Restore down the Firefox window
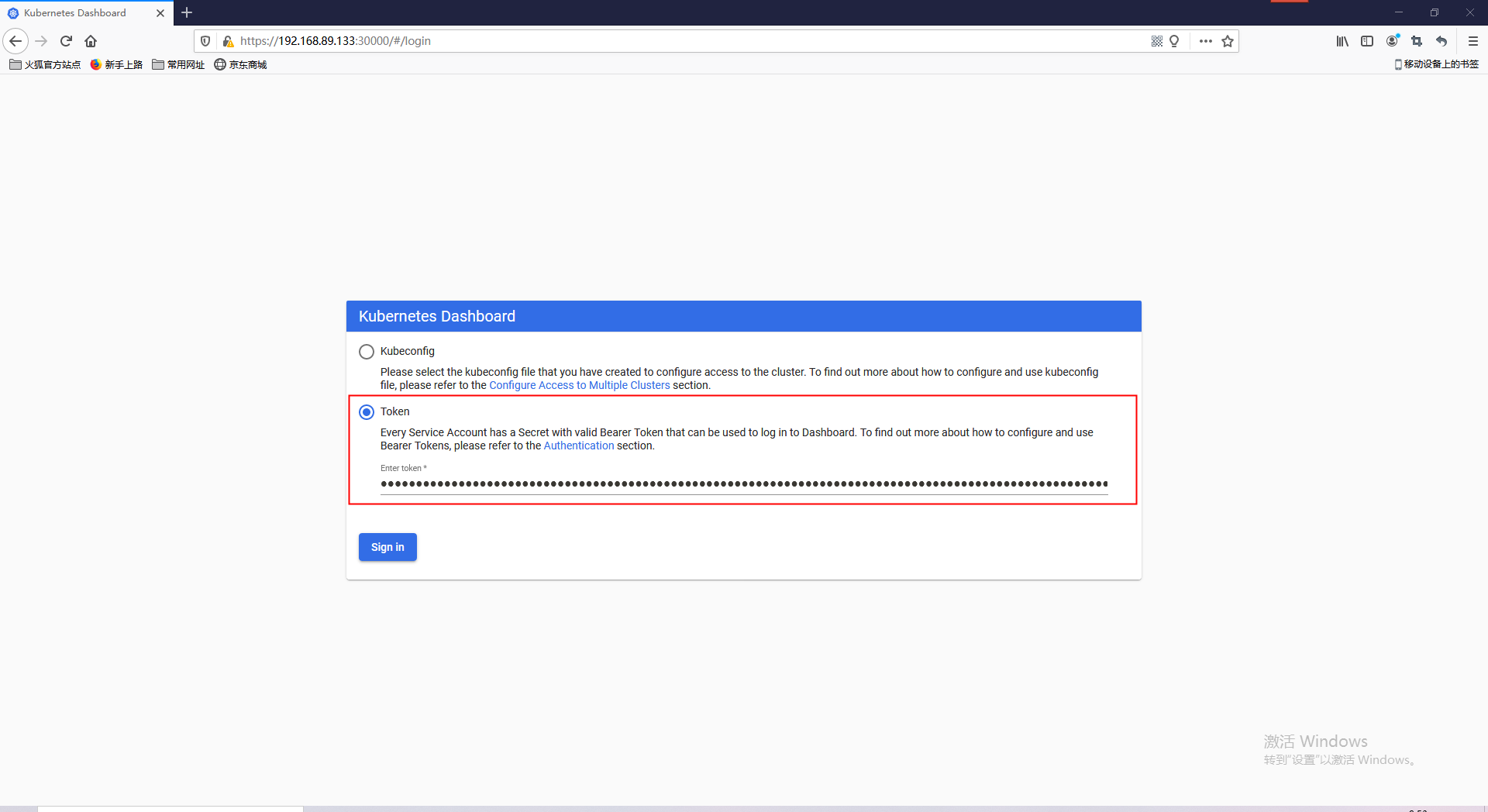 pos(1435,12)
